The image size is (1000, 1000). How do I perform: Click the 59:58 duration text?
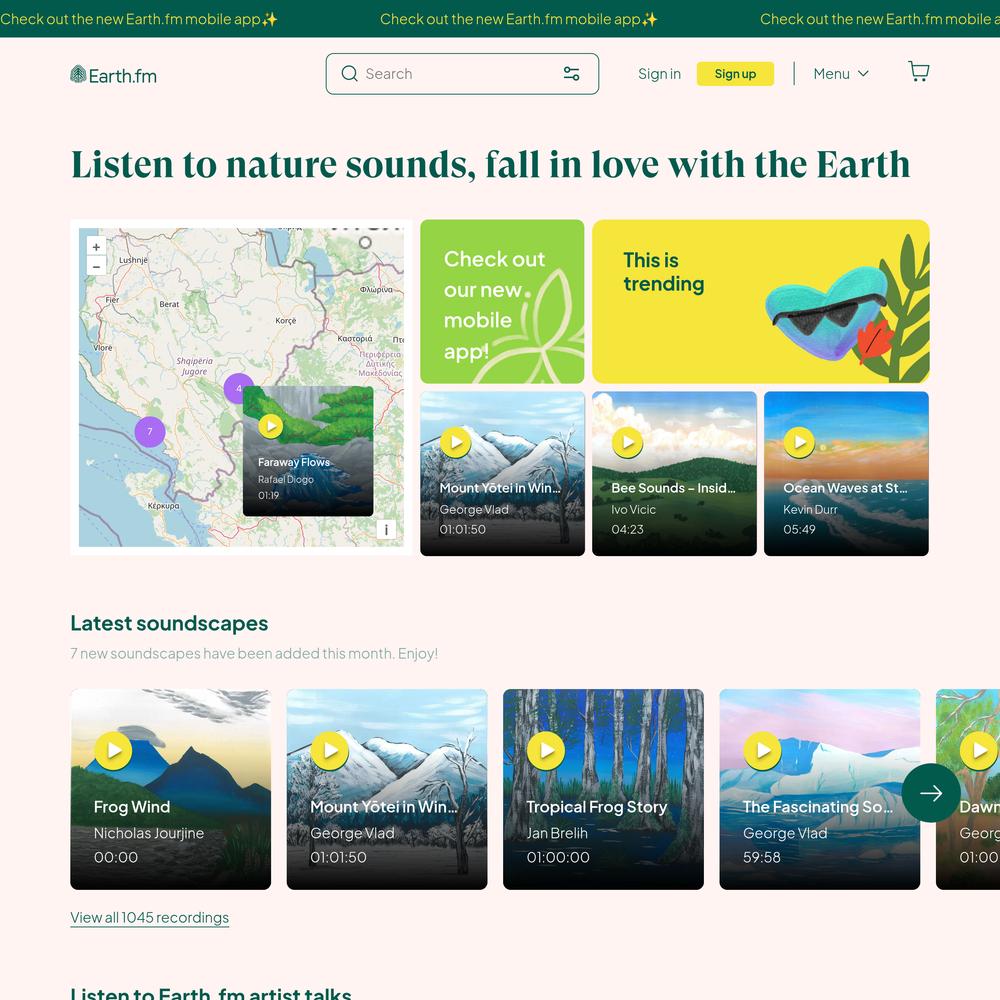(x=761, y=857)
